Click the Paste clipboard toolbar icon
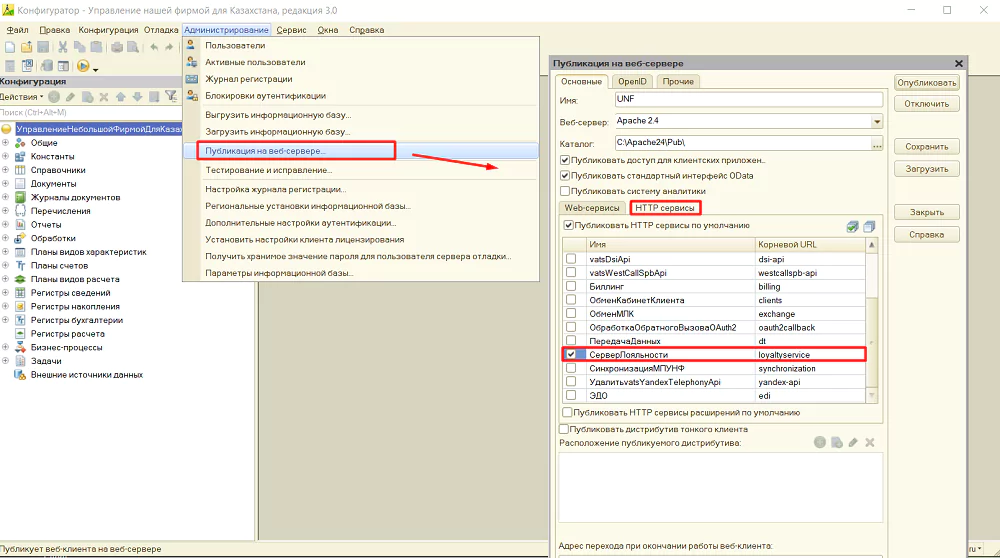This screenshot has width=1000, height=558. pyautogui.click(x=96, y=47)
